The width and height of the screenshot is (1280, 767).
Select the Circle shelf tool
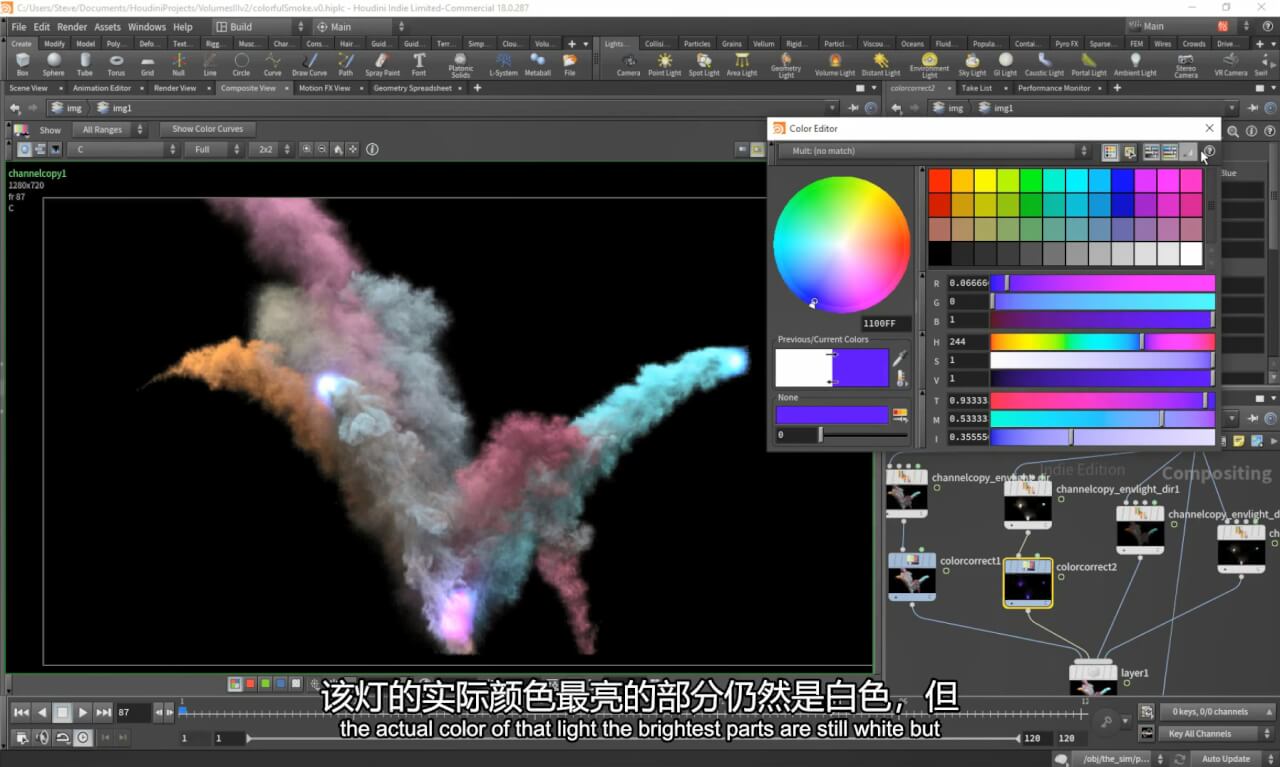pyautogui.click(x=241, y=65)
